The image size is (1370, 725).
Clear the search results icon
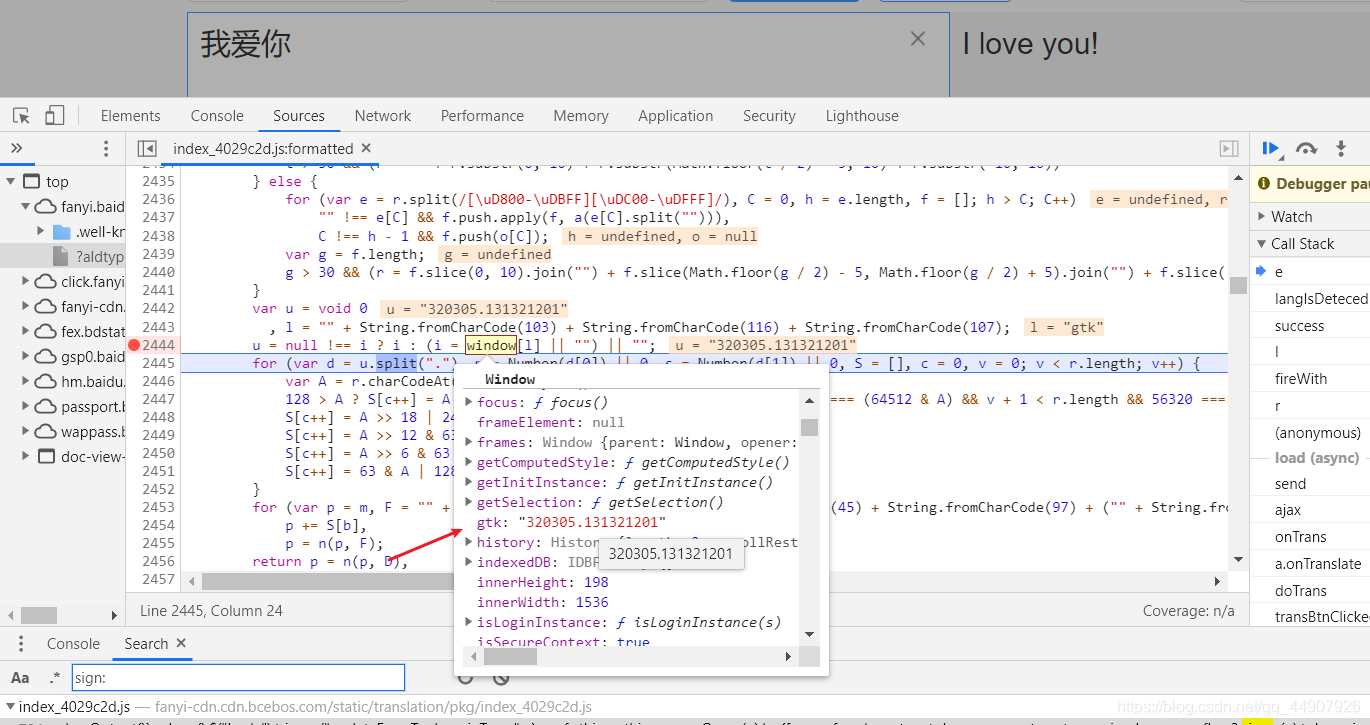click(501, 678)
